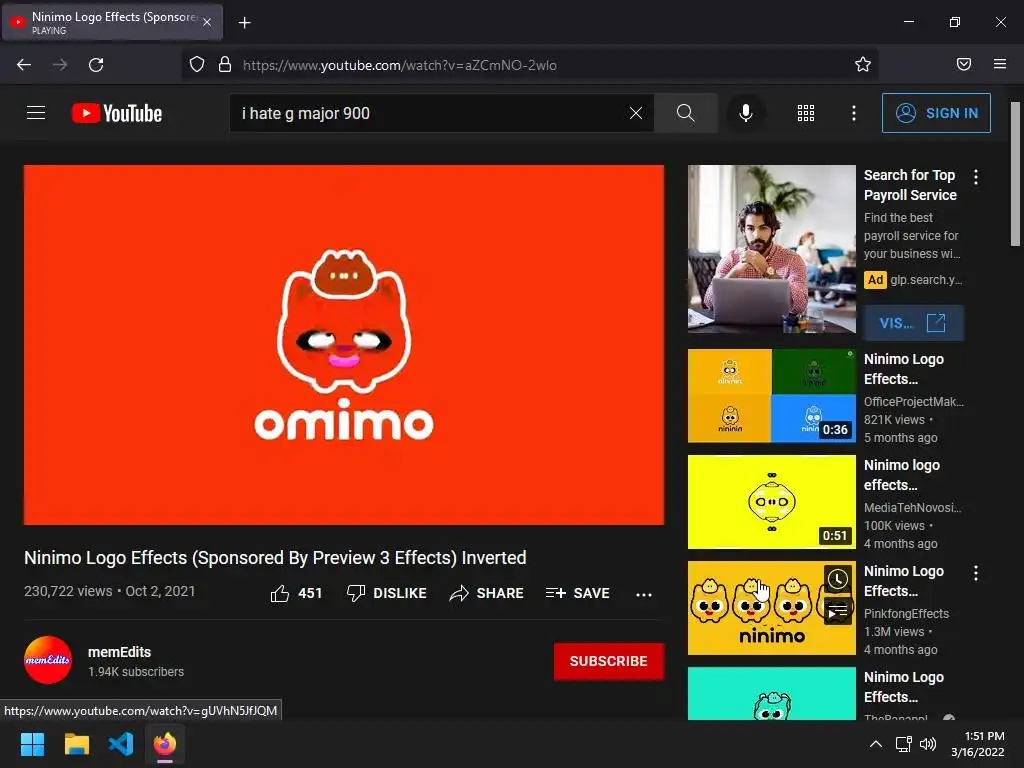Image resolution: width=1024 pixels, height=768 pixels.
Task: Open File Explorer from taskbar
Action: point(76,744)
